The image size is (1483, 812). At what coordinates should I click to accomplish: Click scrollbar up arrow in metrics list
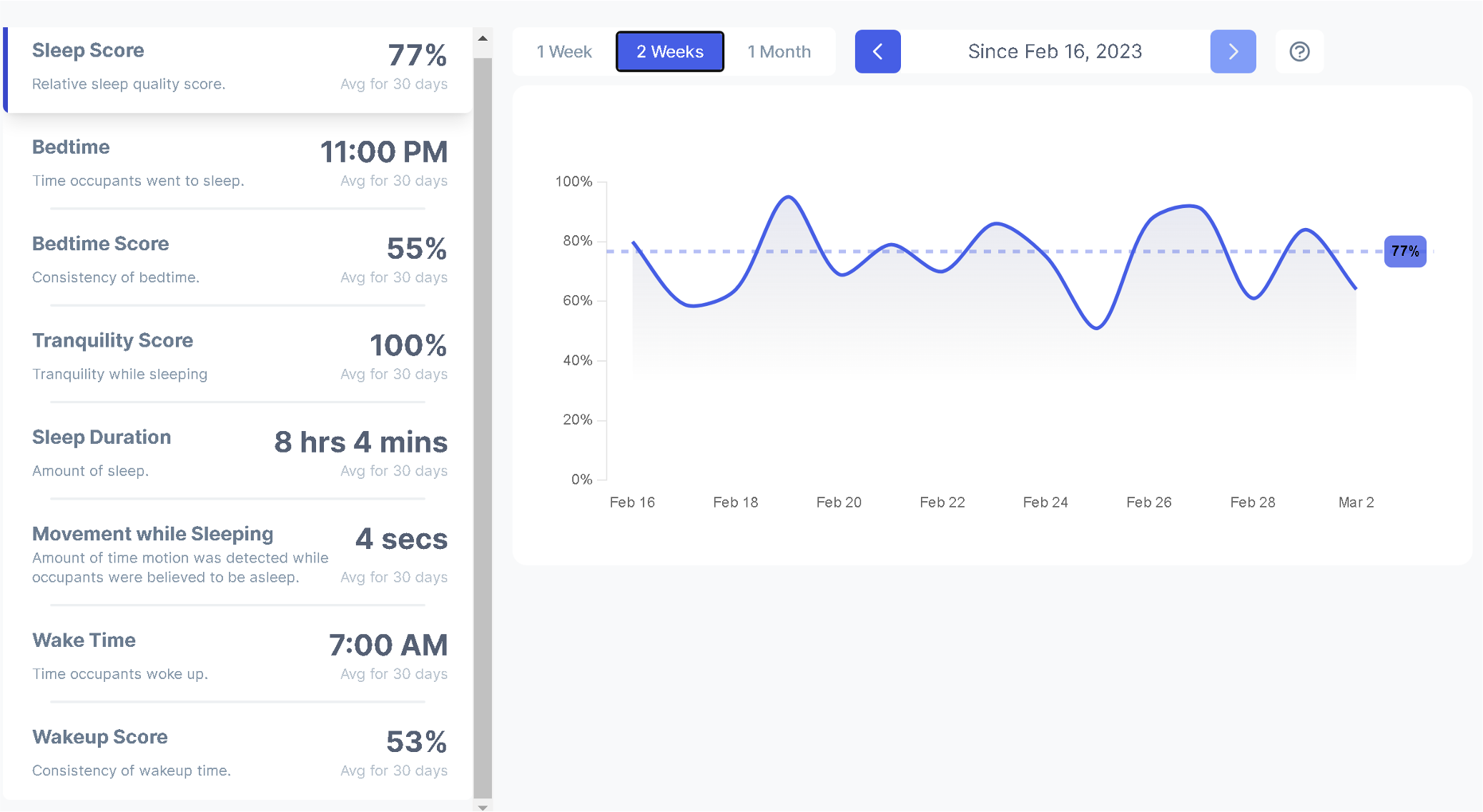(483, 39)
